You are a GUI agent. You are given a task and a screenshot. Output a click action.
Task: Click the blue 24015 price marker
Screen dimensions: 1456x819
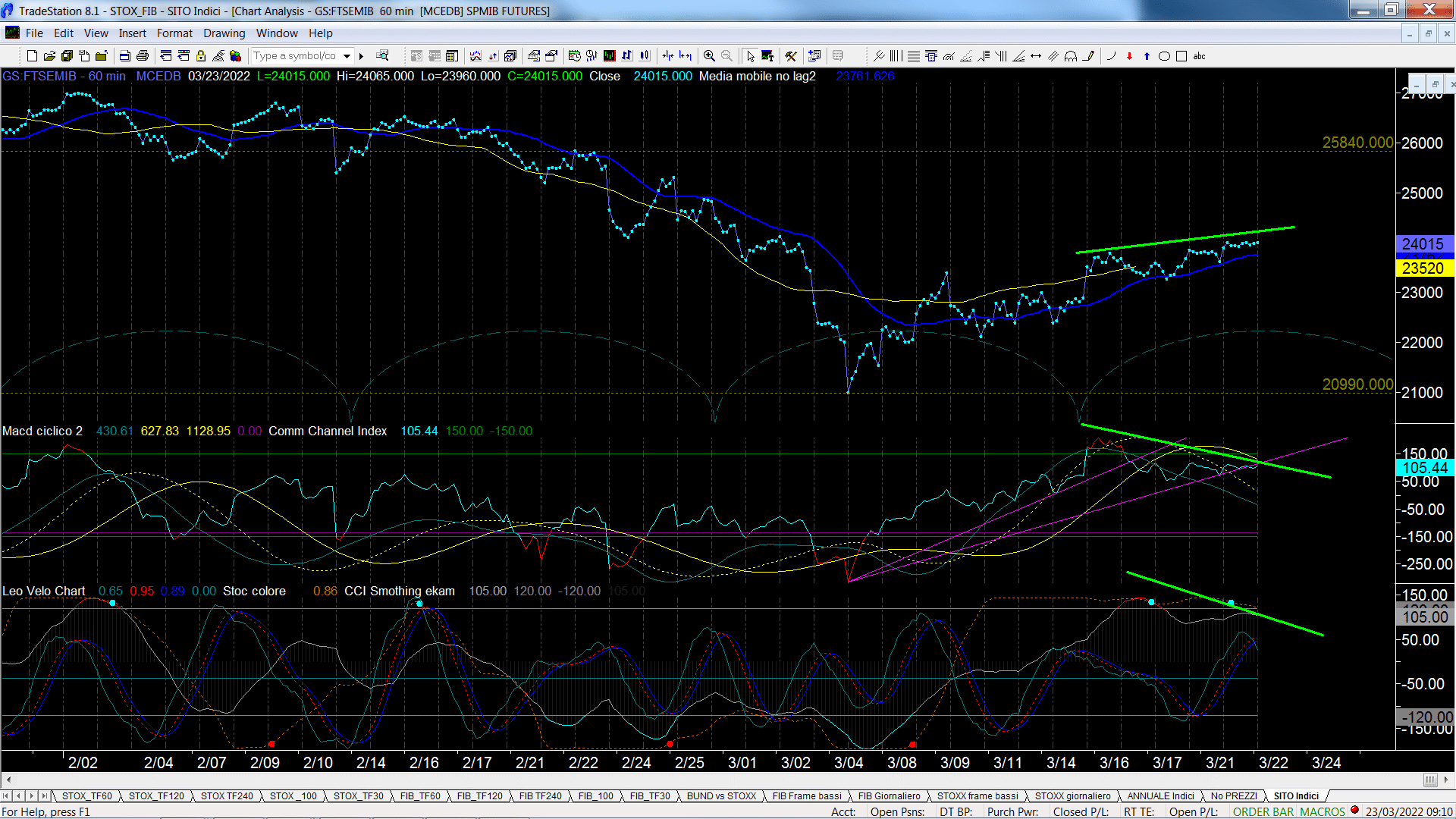point(1423,244)
